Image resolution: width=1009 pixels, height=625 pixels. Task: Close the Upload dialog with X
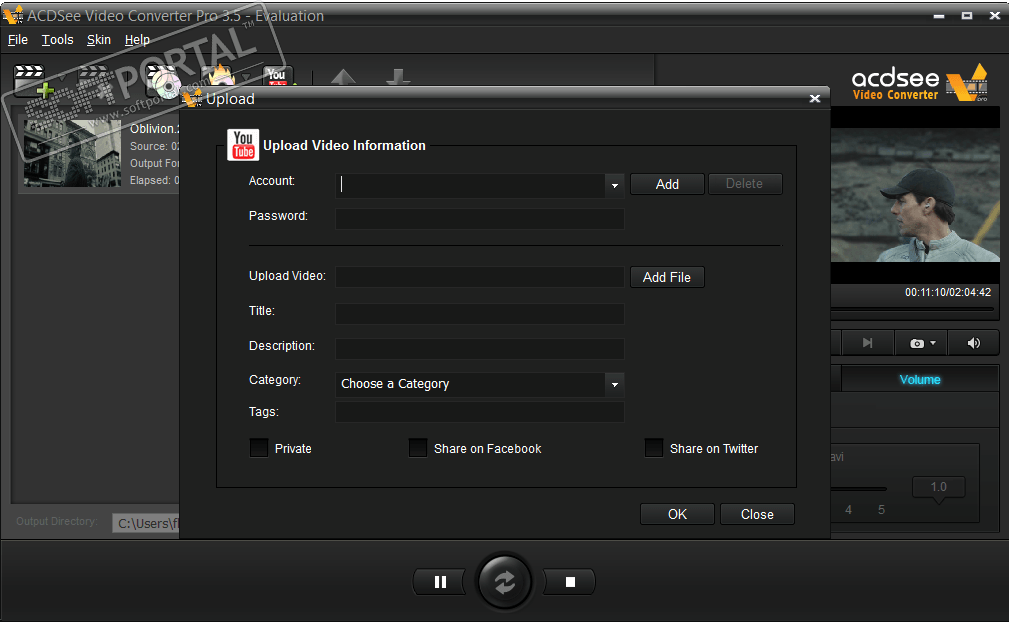(x=815, y=98)
